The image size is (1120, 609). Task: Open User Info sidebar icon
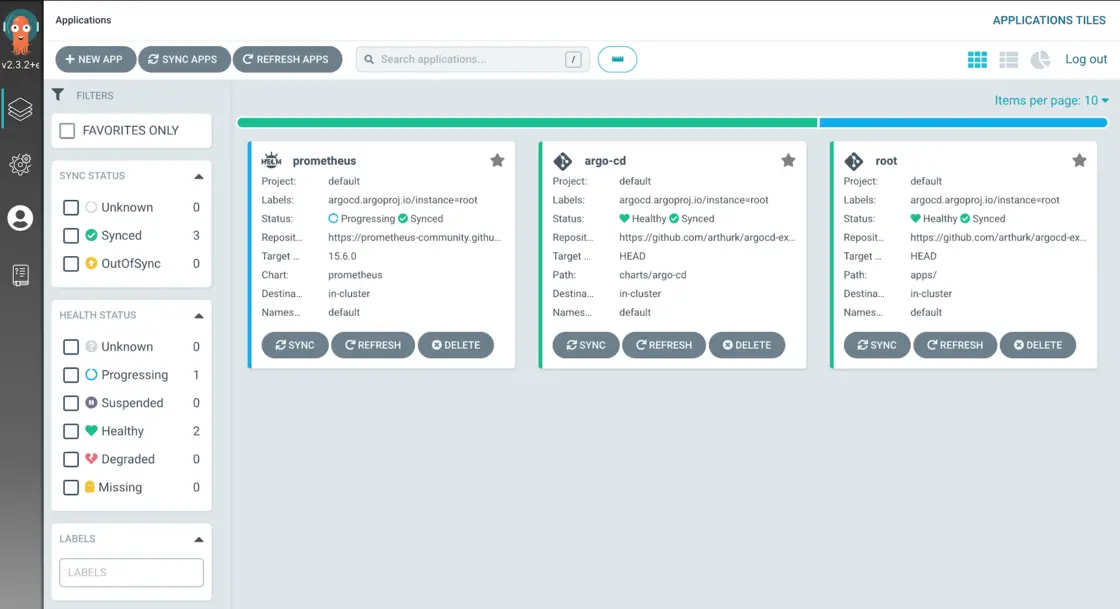tap(20, 218)
